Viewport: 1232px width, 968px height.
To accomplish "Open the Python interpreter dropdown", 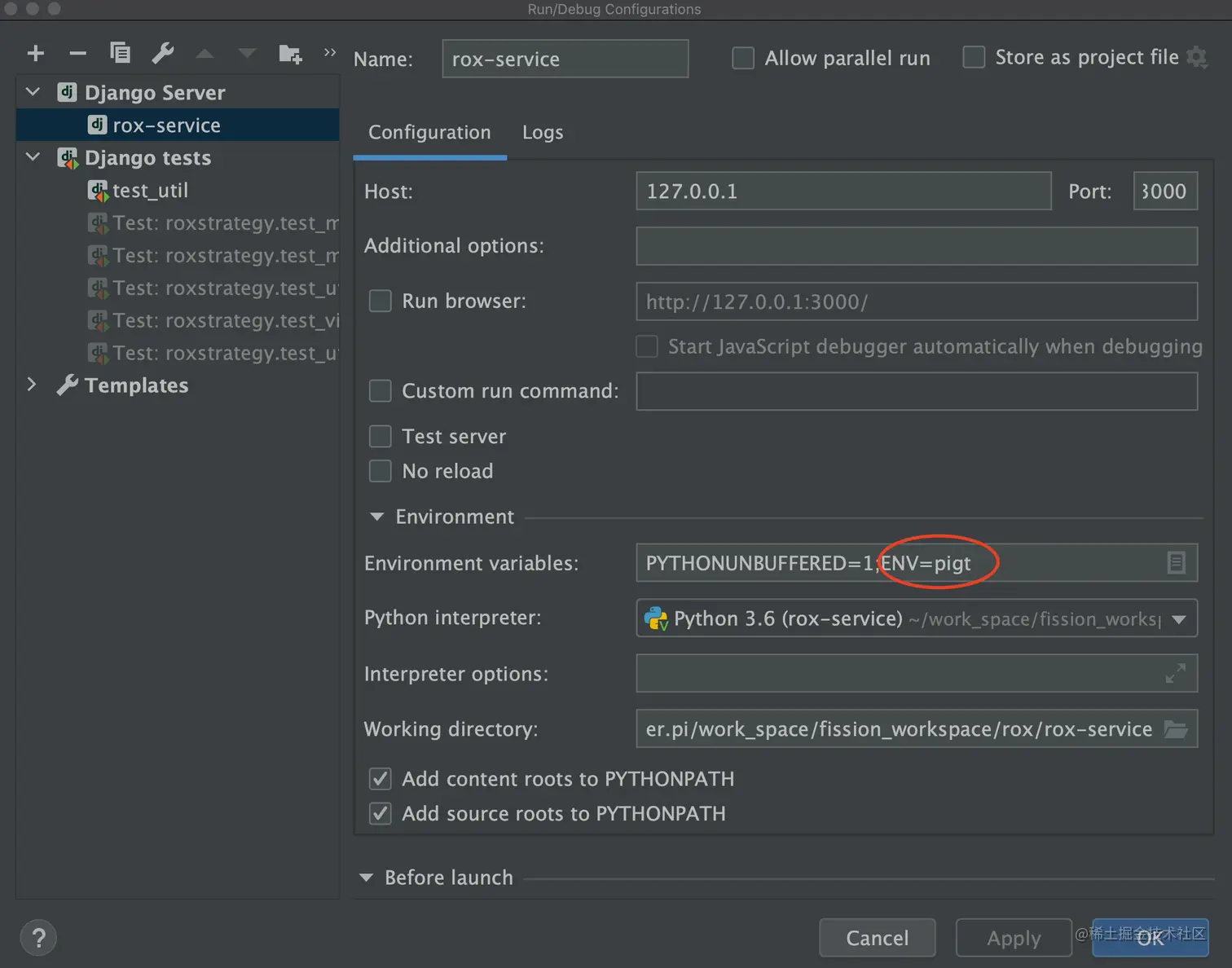I will pos(1179,619).
